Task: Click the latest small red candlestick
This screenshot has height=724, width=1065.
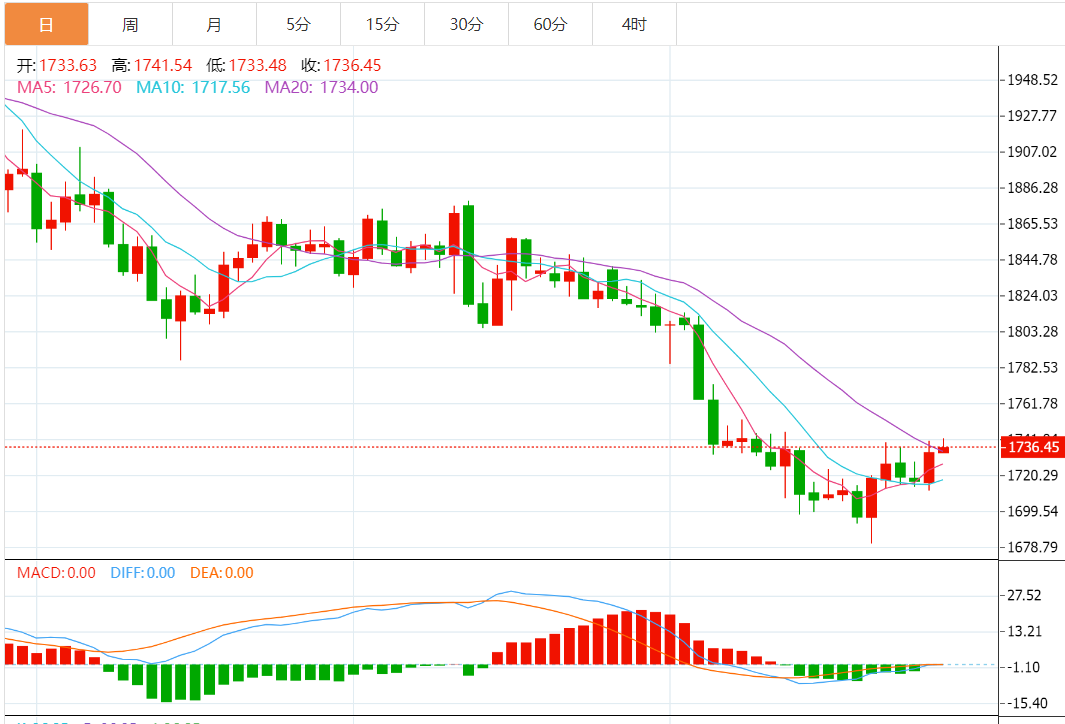Action: tap(943, 449)
